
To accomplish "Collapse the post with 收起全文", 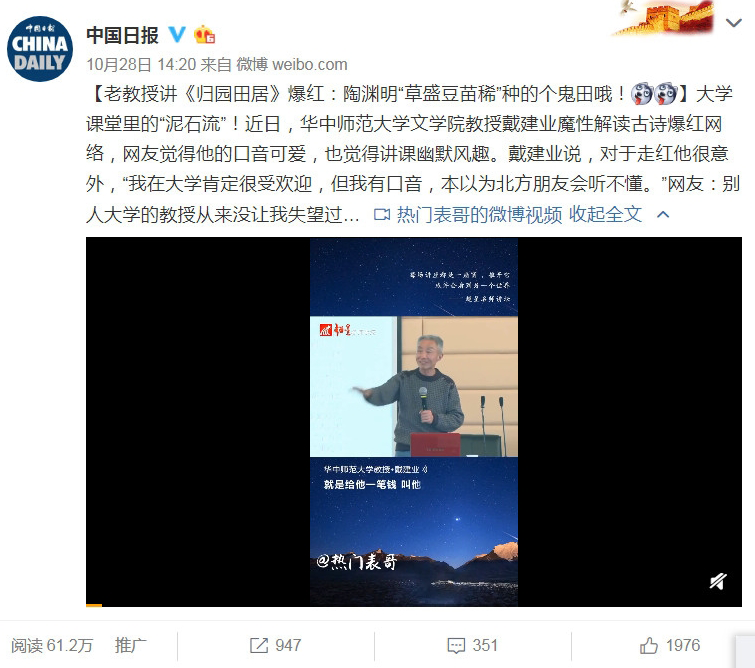I will [606, 214].
